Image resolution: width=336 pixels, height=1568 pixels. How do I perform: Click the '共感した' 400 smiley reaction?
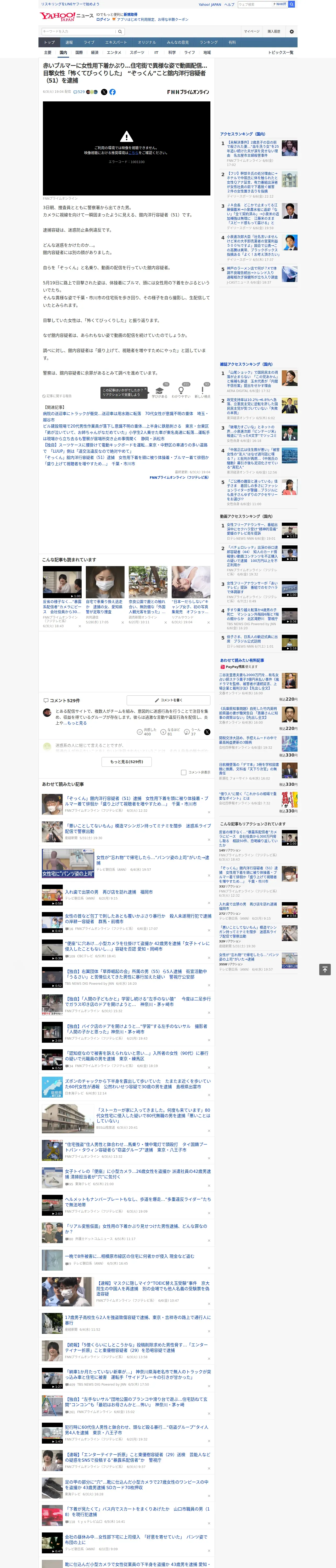pyautogui.click(x=140, y=732)
